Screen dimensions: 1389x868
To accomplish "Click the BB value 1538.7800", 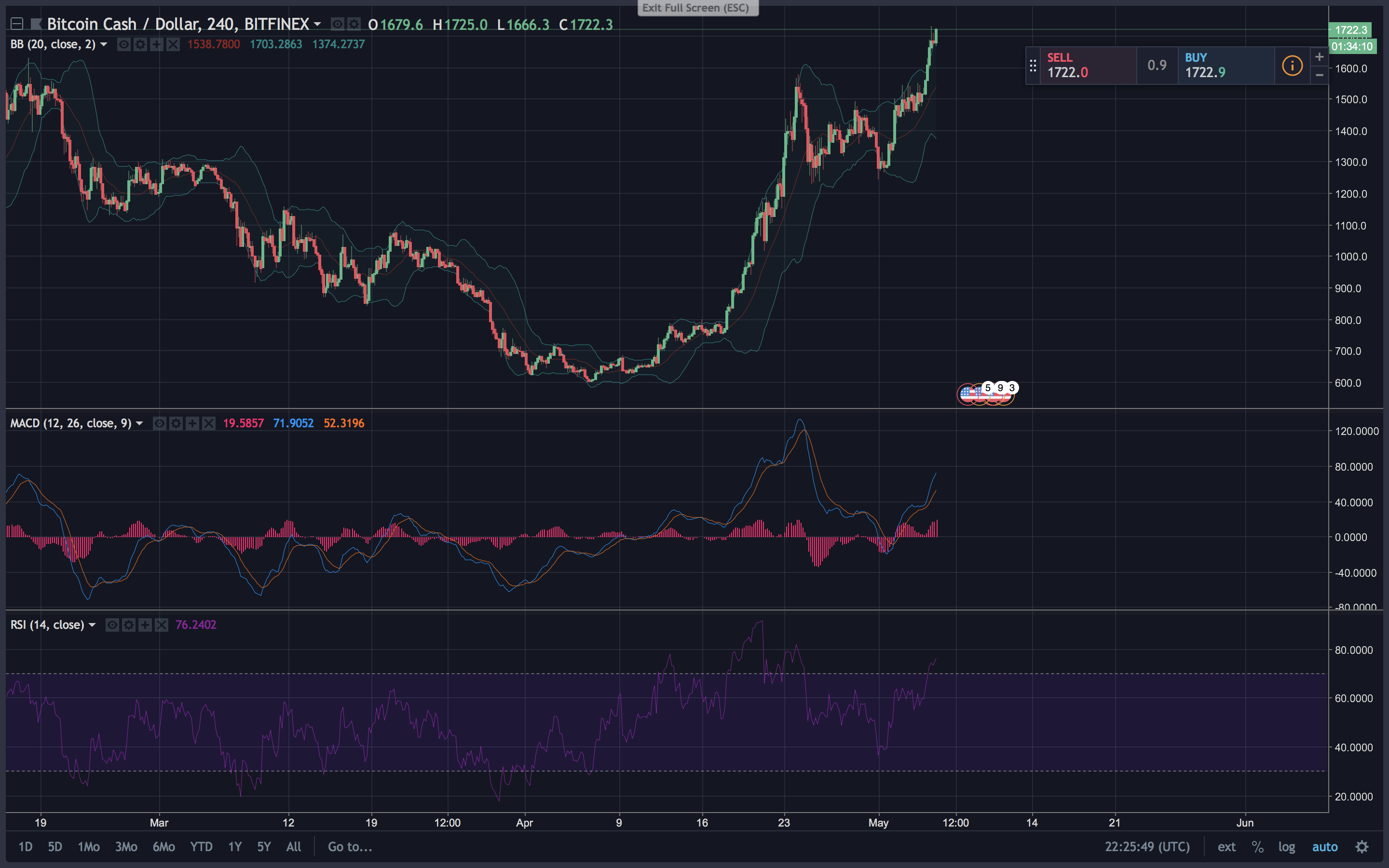I will [x=214, y=44].
